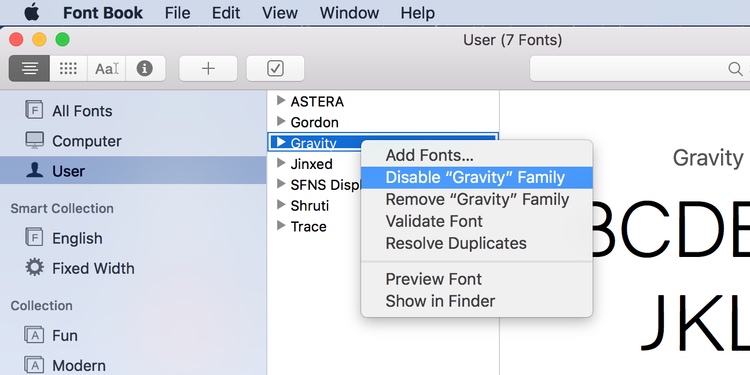Expand the Gordon font family triangle

(x=281, y=121)
